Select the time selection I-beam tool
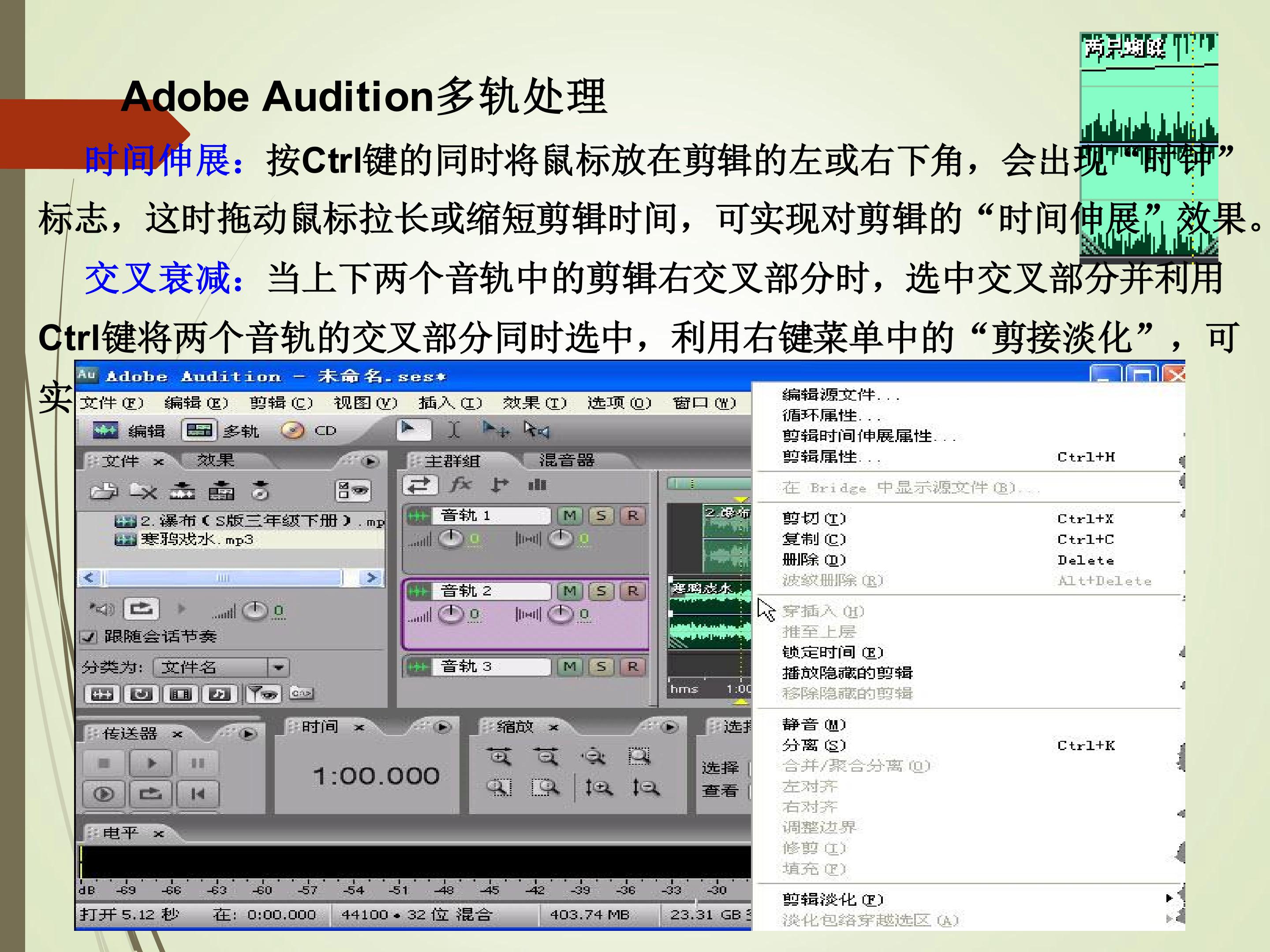The width and height of the screenshot is (1270, 952). point(454,429)
